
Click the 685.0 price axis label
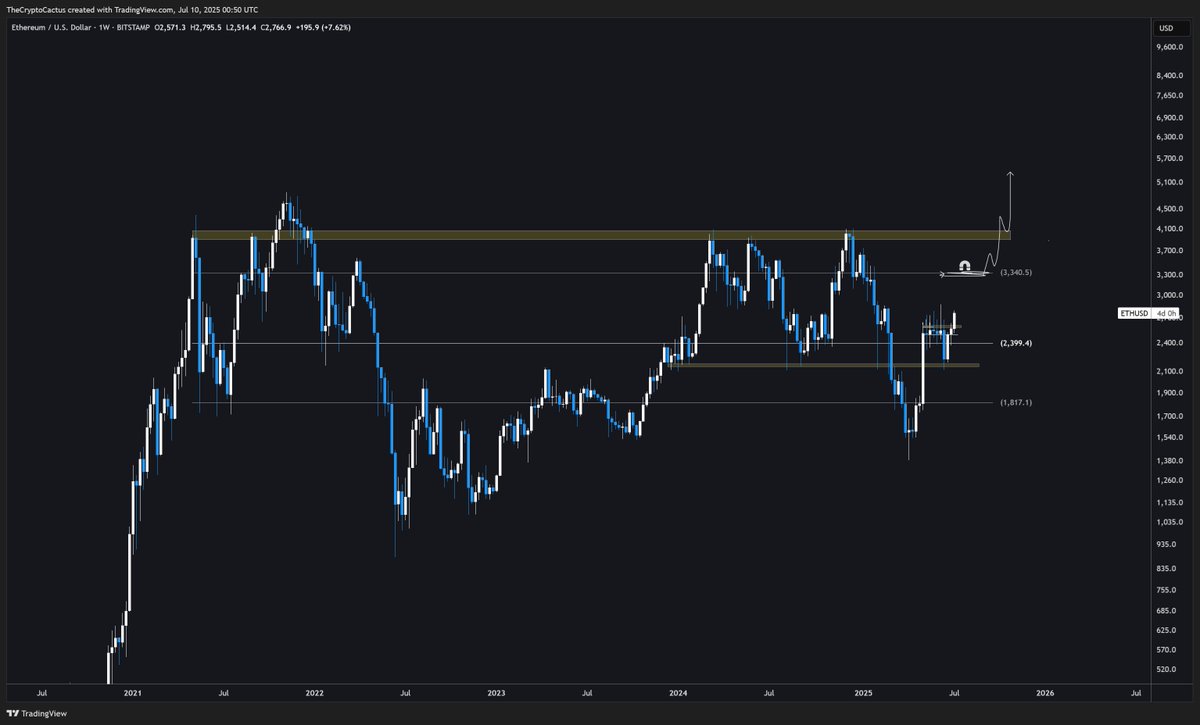[x=1168, y=611]
